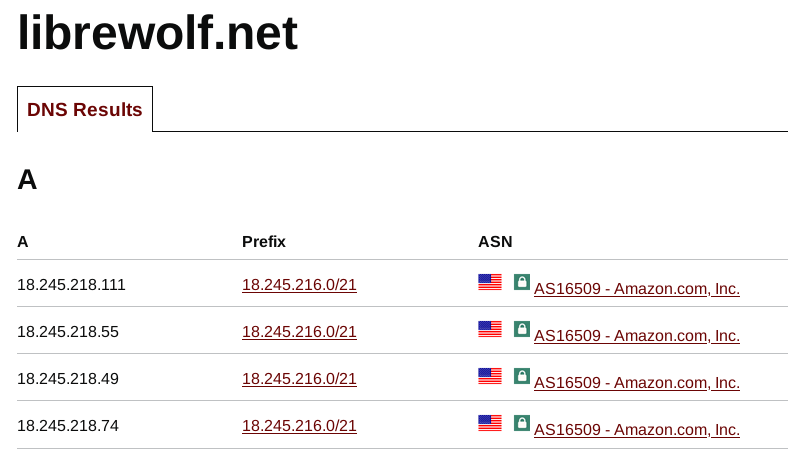The width and height of the screenshot is (788, 453).
Task: Click the green padlock icon in first row
Action: 522,282
